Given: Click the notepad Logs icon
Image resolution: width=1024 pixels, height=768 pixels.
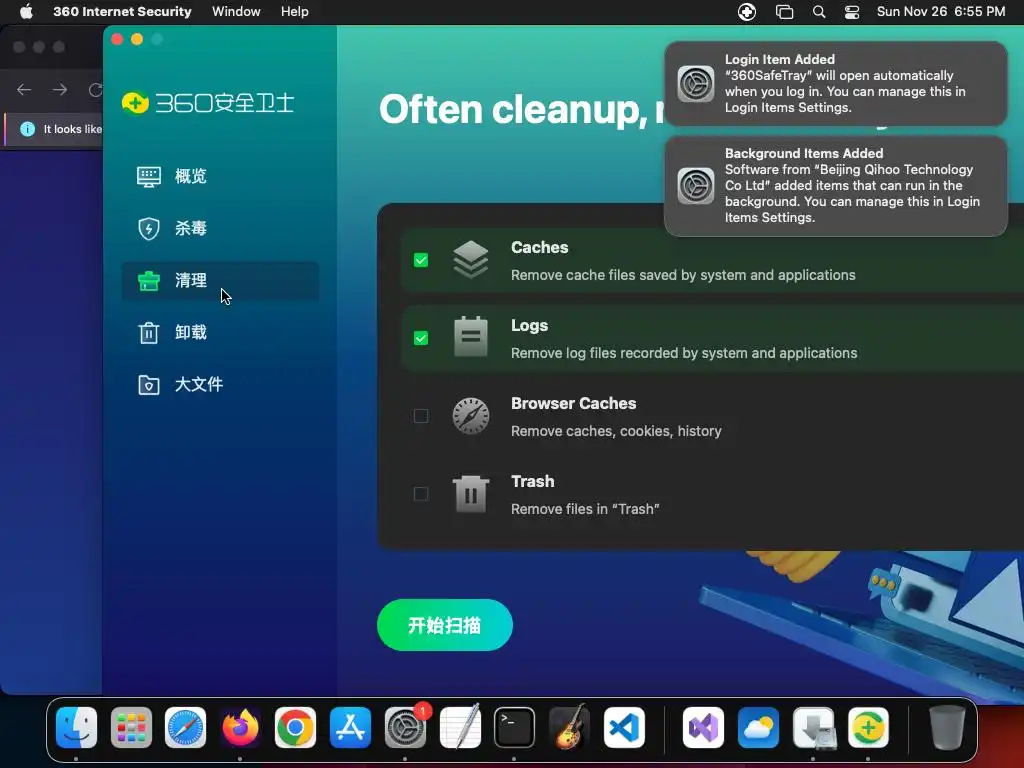Looking at the screenshot, I should [471, 337].
